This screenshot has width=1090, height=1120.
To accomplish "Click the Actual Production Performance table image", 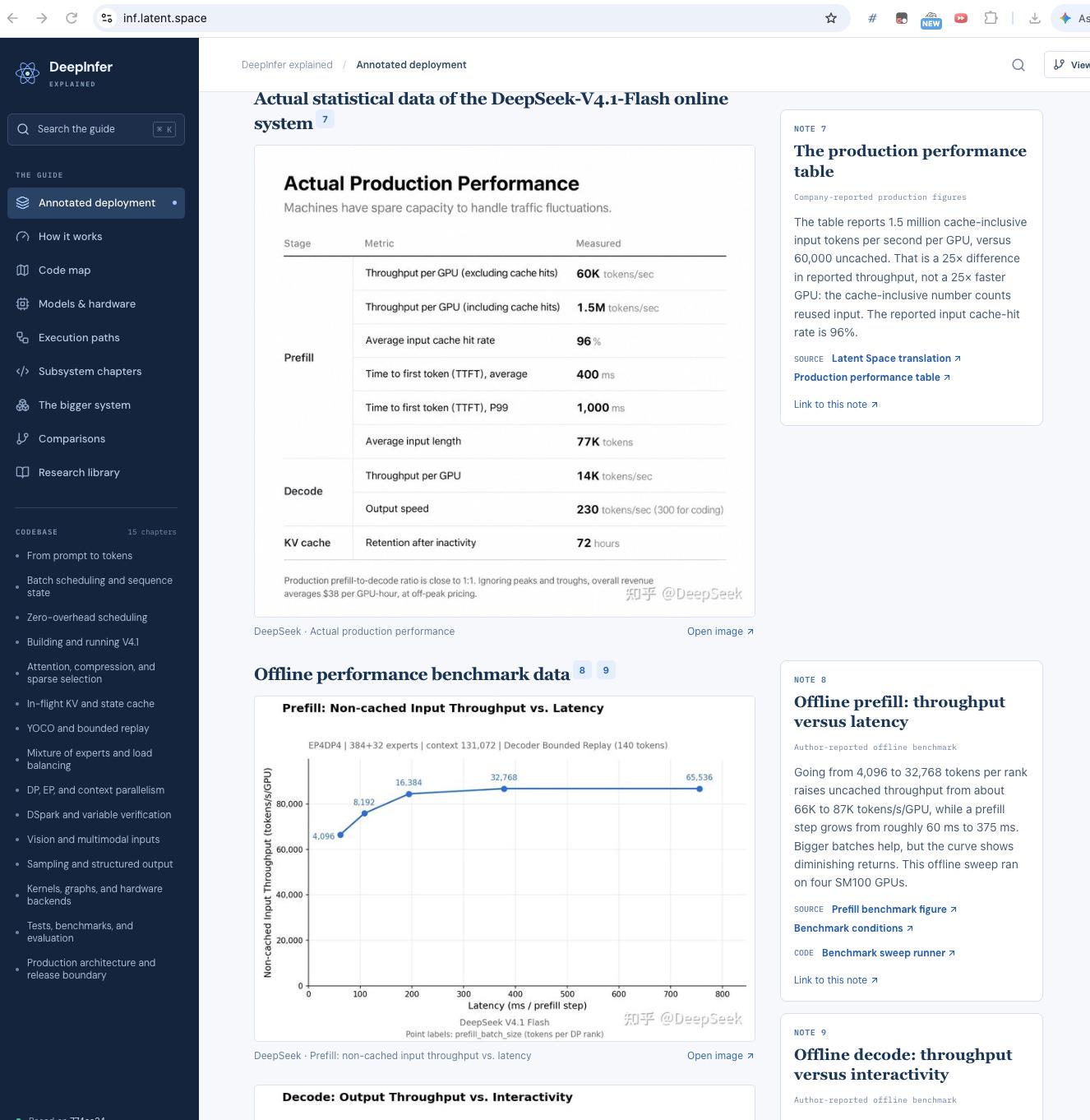I will tap(505, 382).
